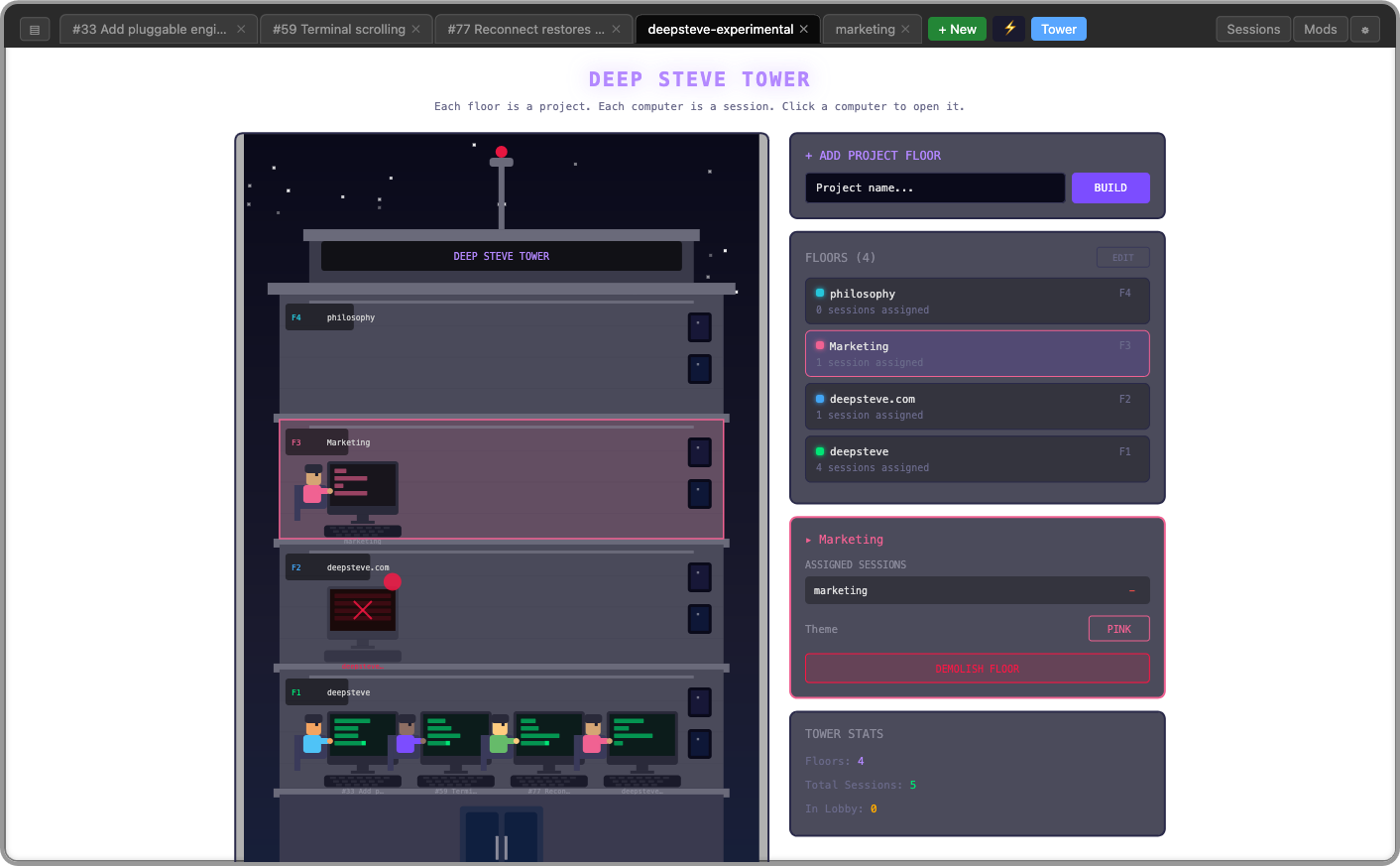Click the sidebar menu icon at the top-left
Image resolution: width=1400 pixels, height=866 pixels.
35,29
